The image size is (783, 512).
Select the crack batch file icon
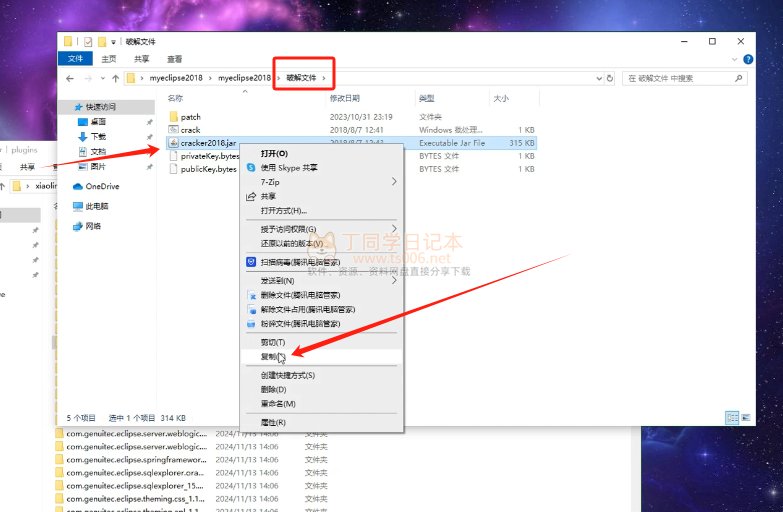coord(173,130)
